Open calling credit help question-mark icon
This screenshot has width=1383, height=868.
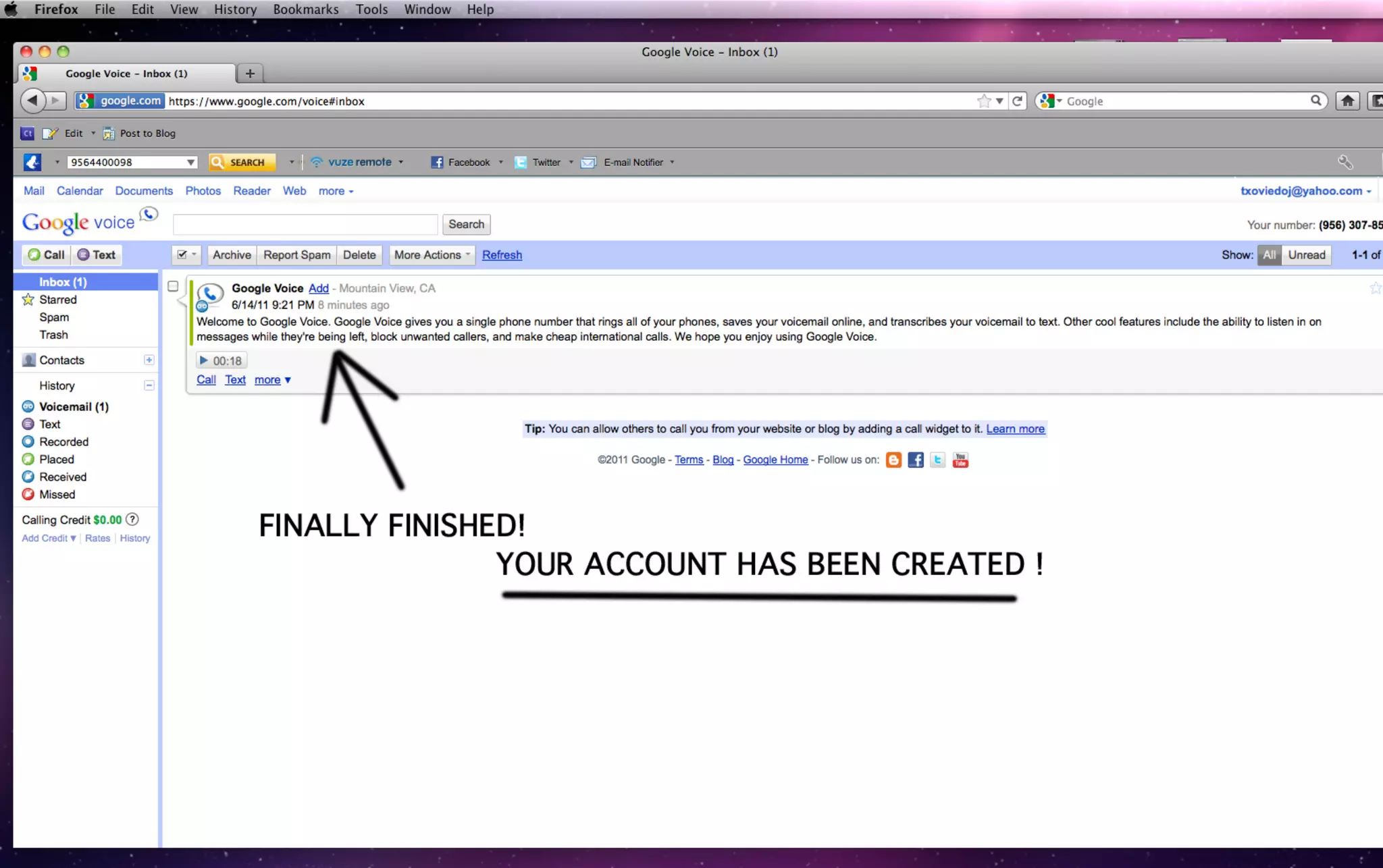point(133,520)
